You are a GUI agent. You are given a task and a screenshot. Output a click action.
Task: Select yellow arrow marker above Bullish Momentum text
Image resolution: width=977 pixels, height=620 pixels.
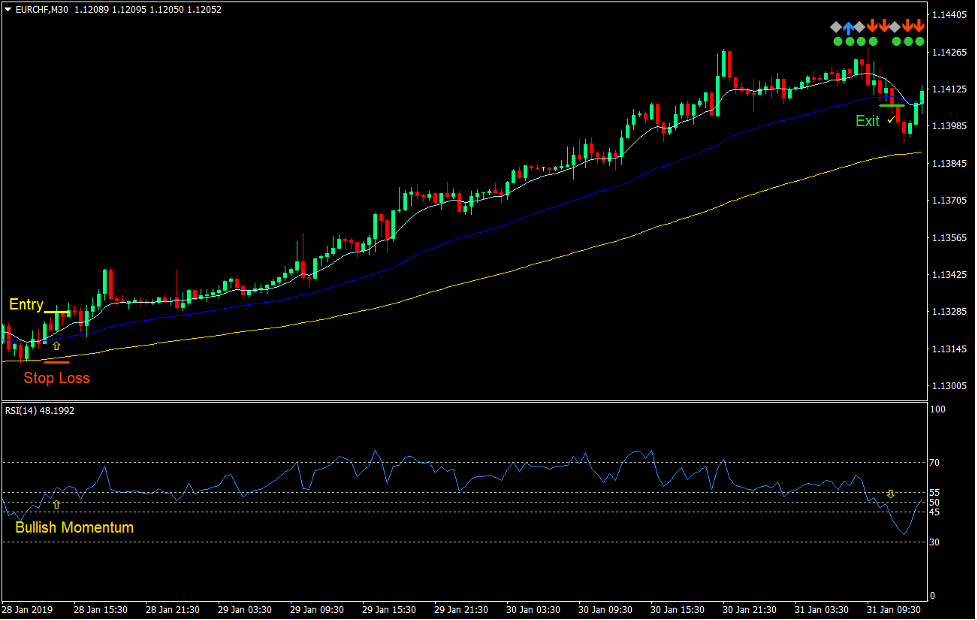tap(56, 505)
